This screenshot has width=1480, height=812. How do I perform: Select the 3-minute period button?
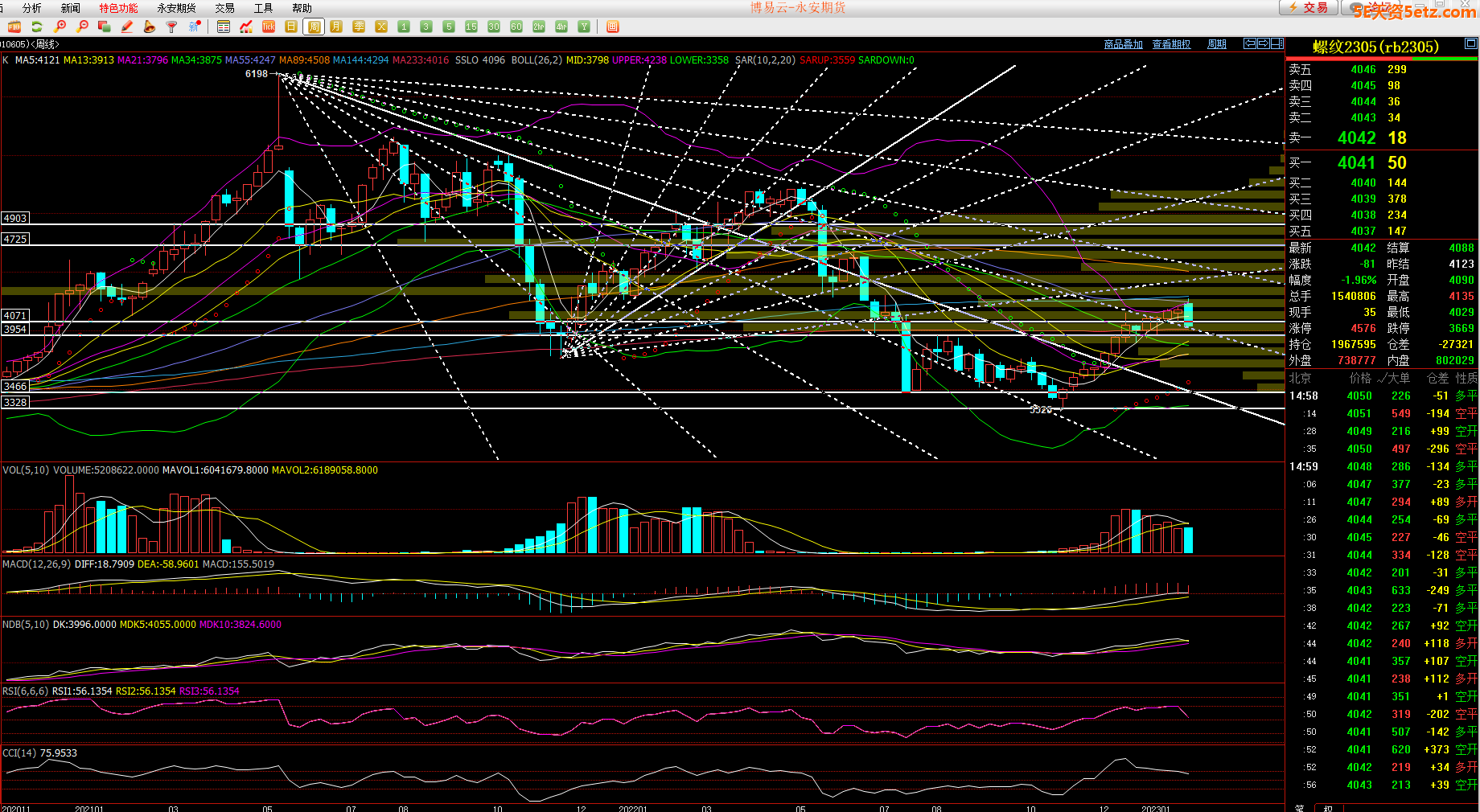(x=426, y=27)
